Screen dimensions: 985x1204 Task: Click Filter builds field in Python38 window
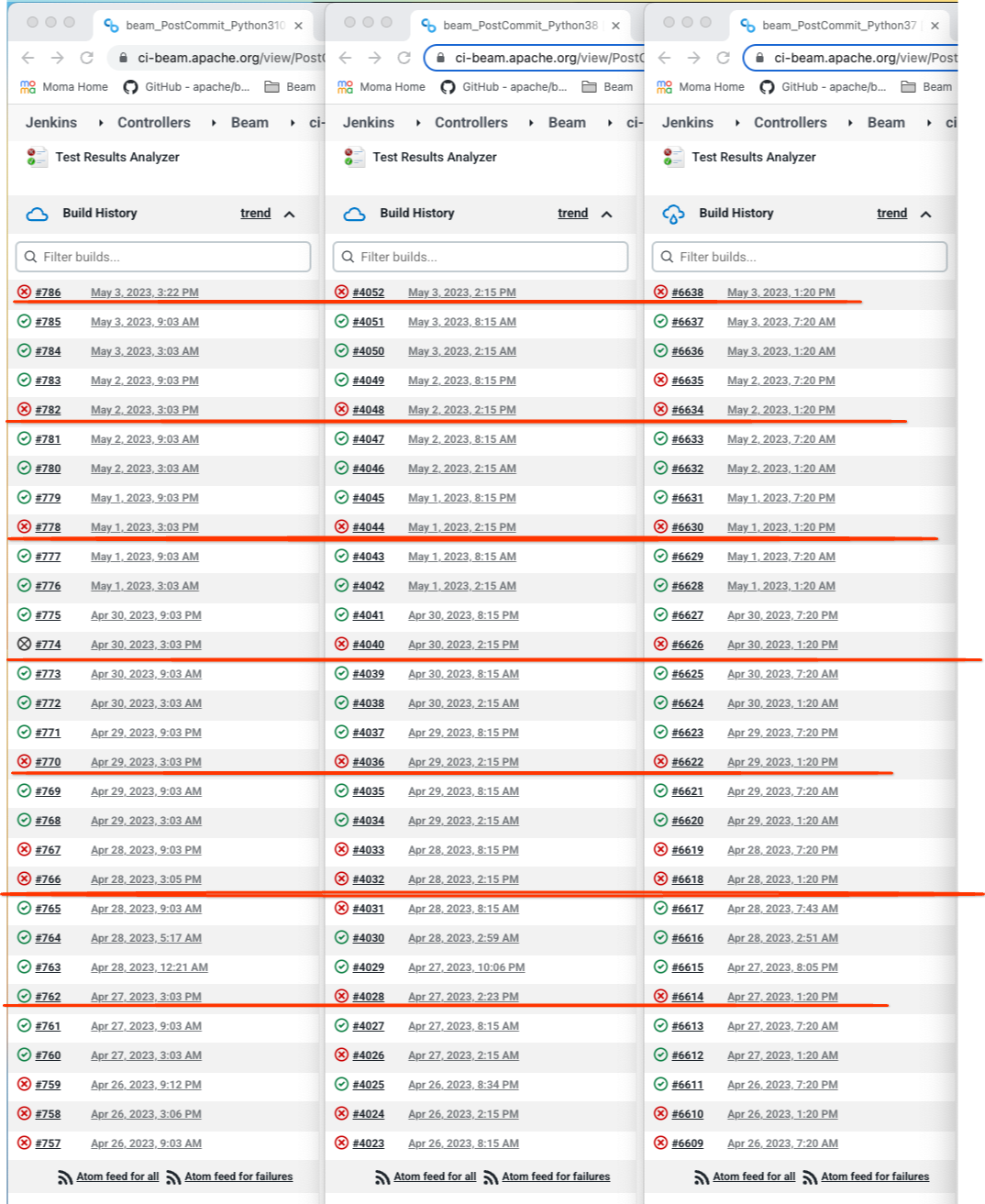(x=481, y=257)
